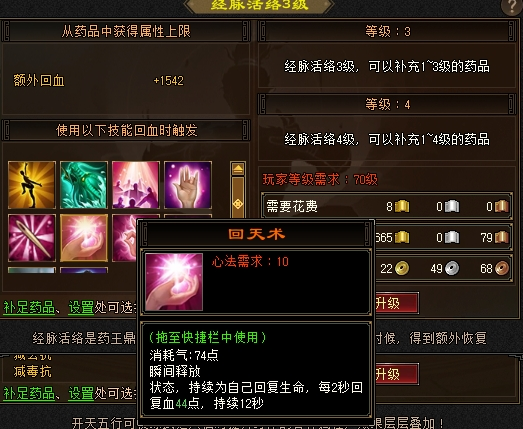Click the large 回天术 tooltip icon
Viewport: 523px width, 429px height.
(174, 282)
